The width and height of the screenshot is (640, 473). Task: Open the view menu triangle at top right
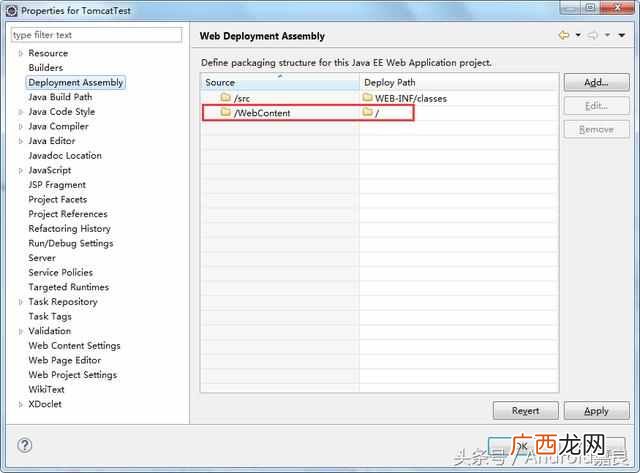[x=622, y=36]
